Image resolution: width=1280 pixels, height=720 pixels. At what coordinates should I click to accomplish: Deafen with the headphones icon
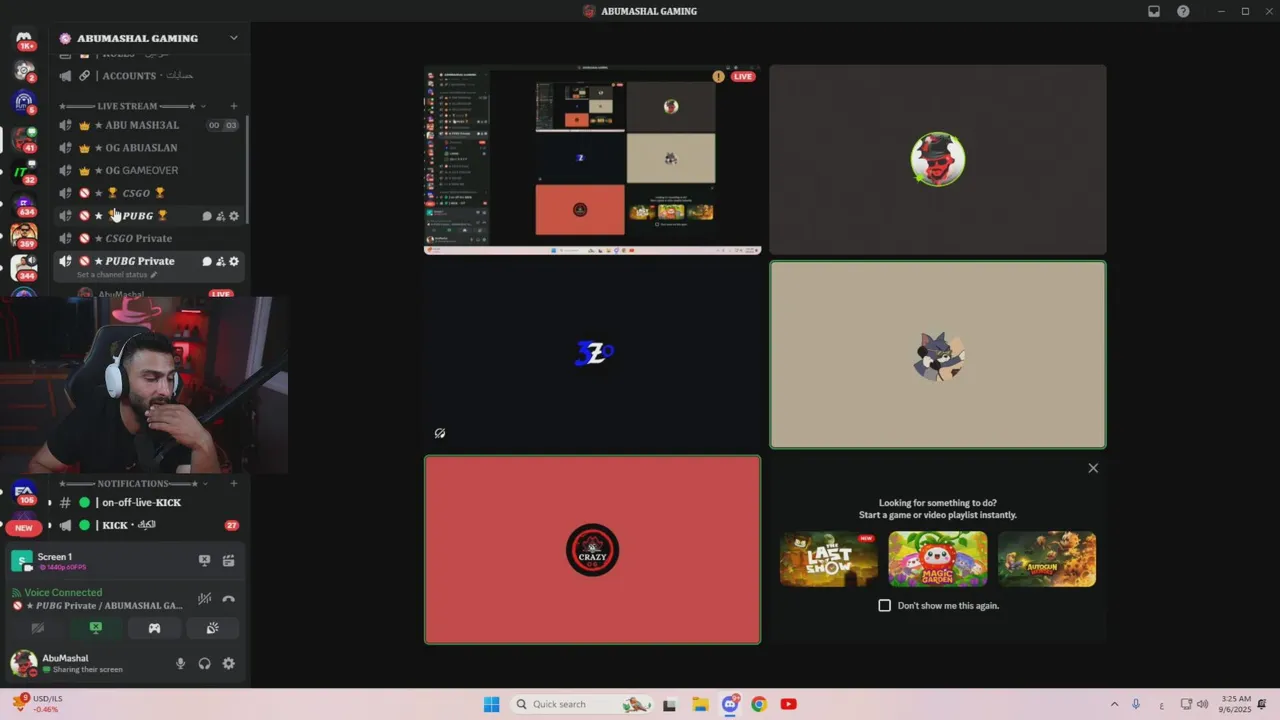click(x=205, y=663)
